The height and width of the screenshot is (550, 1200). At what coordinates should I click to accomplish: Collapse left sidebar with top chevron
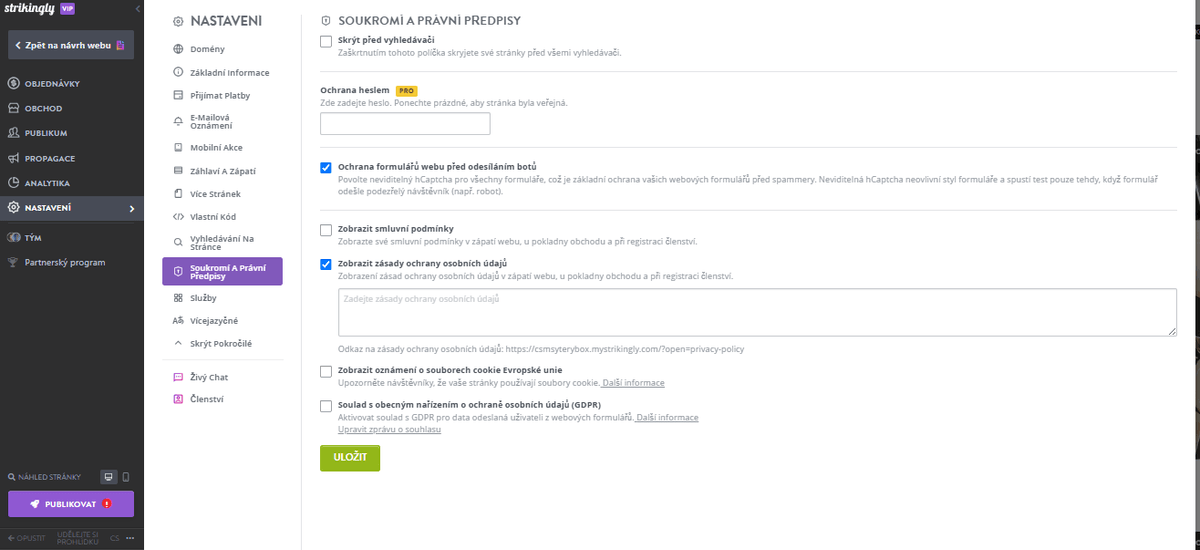(x=137, y=9)
